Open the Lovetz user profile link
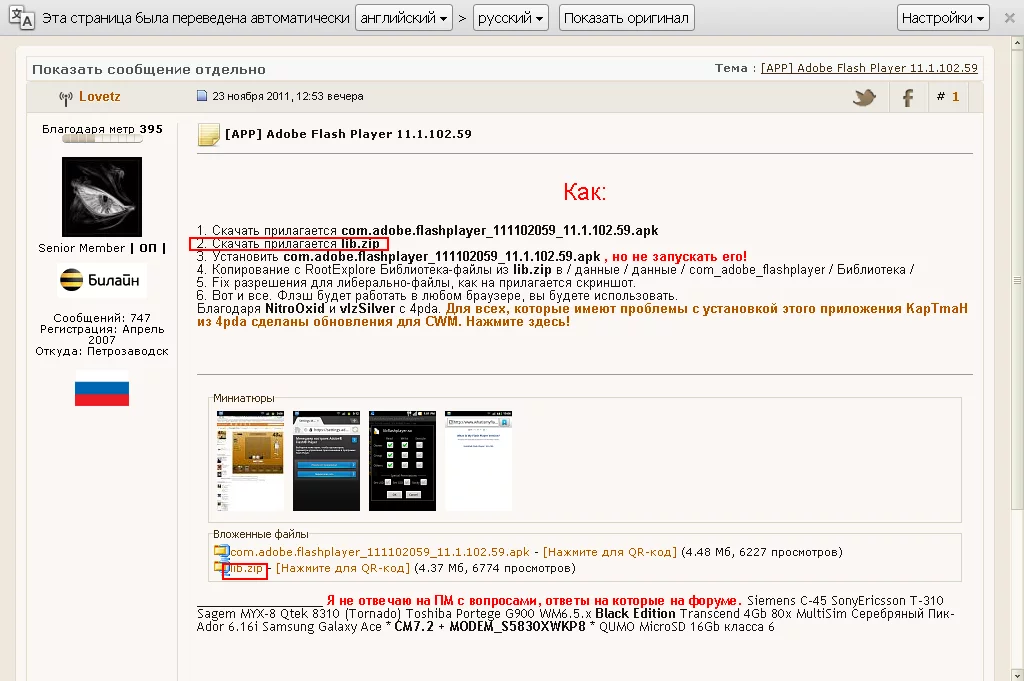 click(100, 97)
